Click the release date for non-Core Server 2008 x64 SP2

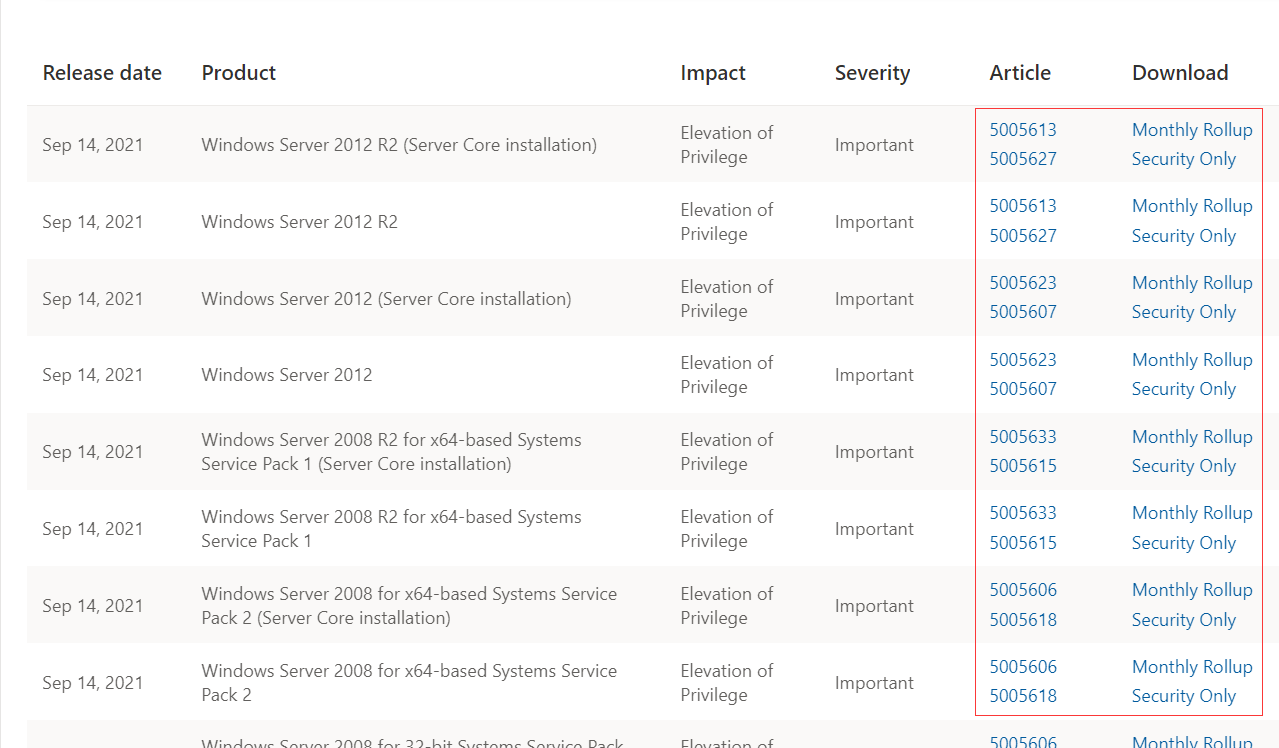pyautogui.click(x=93, y=683)
